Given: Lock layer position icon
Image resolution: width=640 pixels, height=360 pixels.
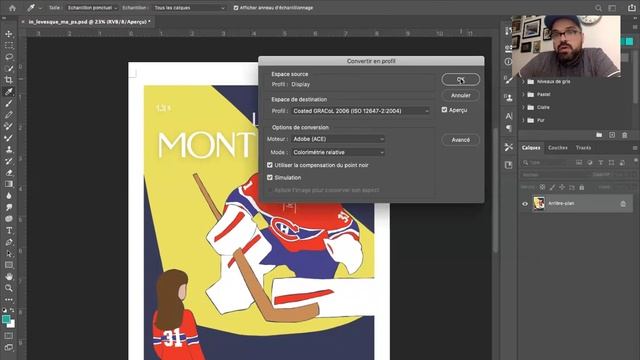Looking at the screenshot, I should 562,187.
